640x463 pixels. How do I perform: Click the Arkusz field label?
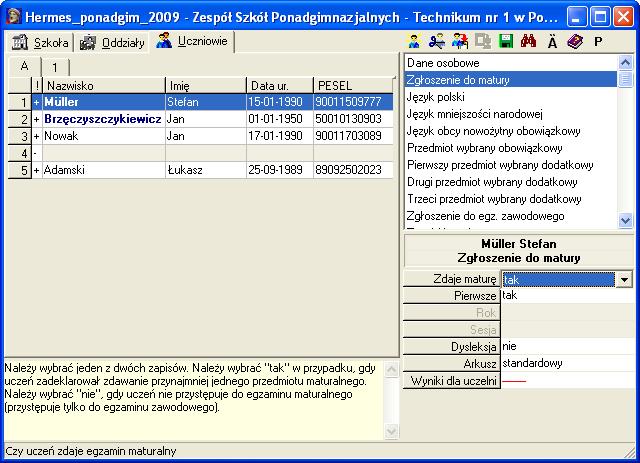pyautogui.click(x=451, y=363)
